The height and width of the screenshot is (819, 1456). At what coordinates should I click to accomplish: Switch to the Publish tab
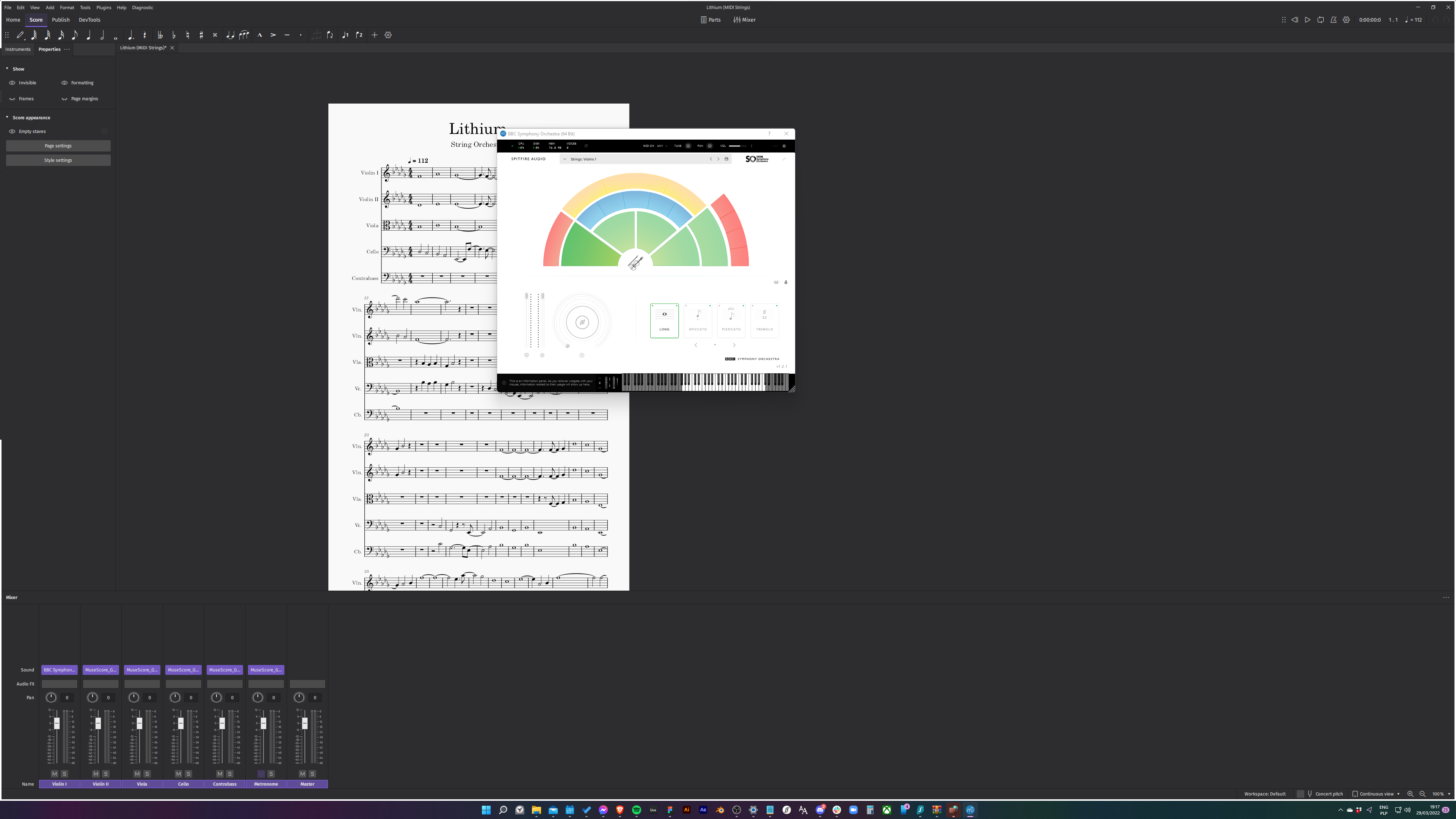click(x=61, y=20)
